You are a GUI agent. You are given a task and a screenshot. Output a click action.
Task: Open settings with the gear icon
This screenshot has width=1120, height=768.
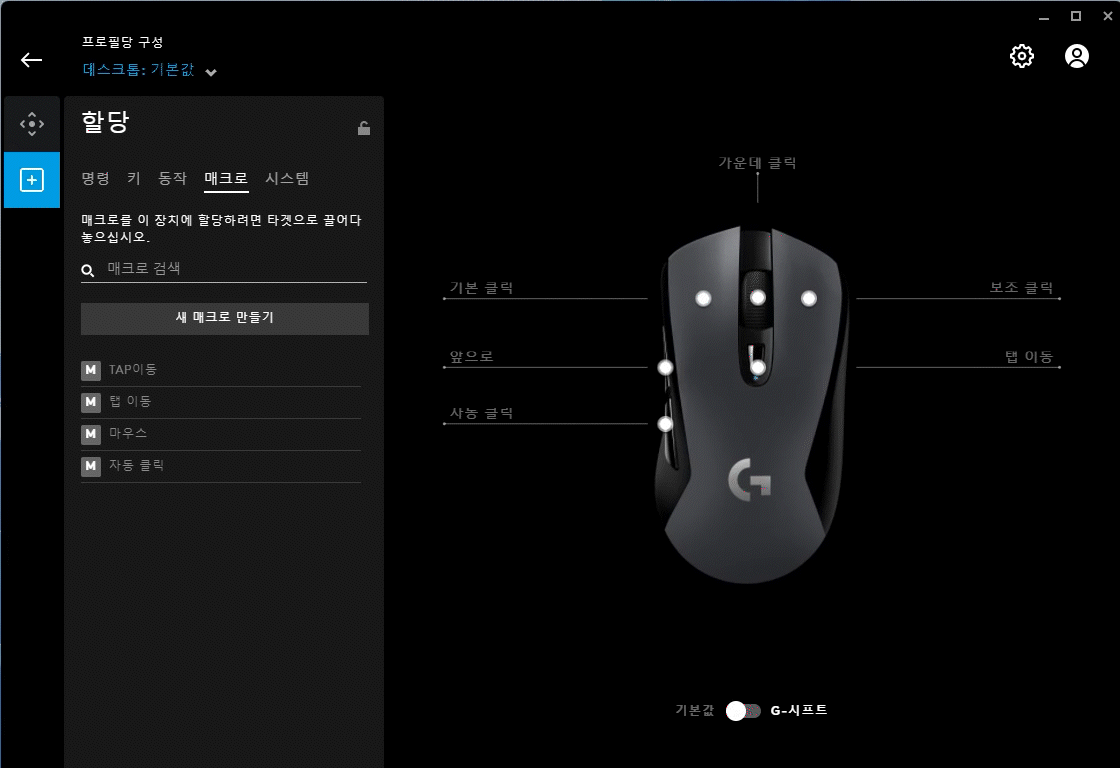[x=1021, y=56]
